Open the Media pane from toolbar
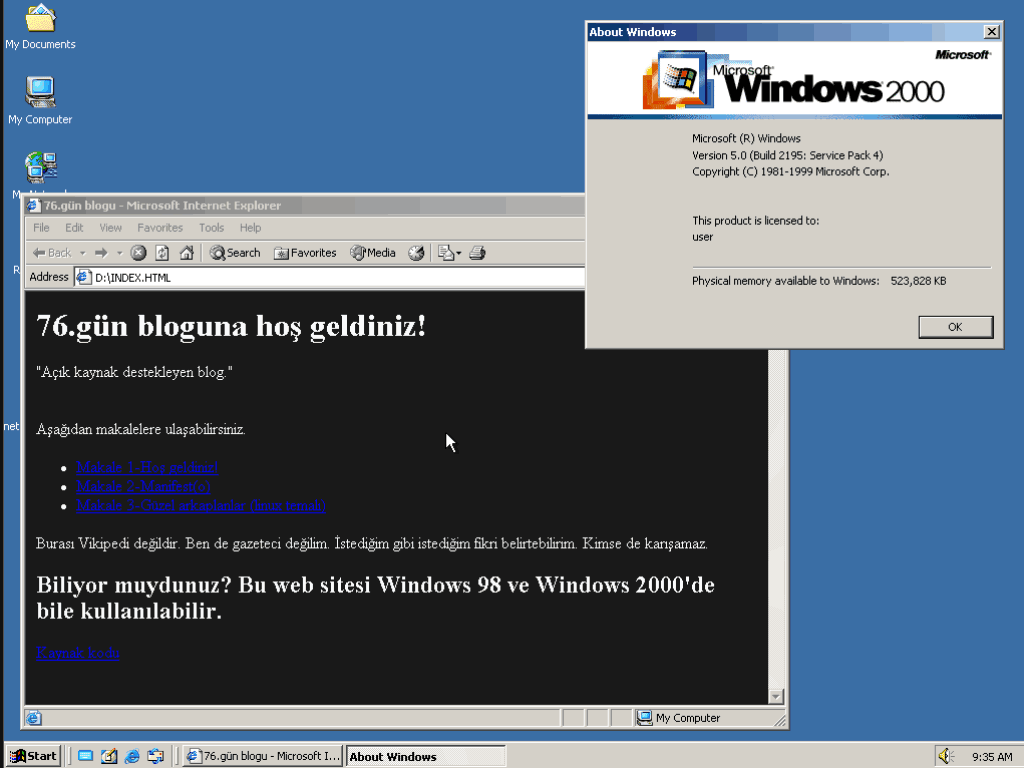The width and height of the screenshot is (1024, 768). point(373,253)
